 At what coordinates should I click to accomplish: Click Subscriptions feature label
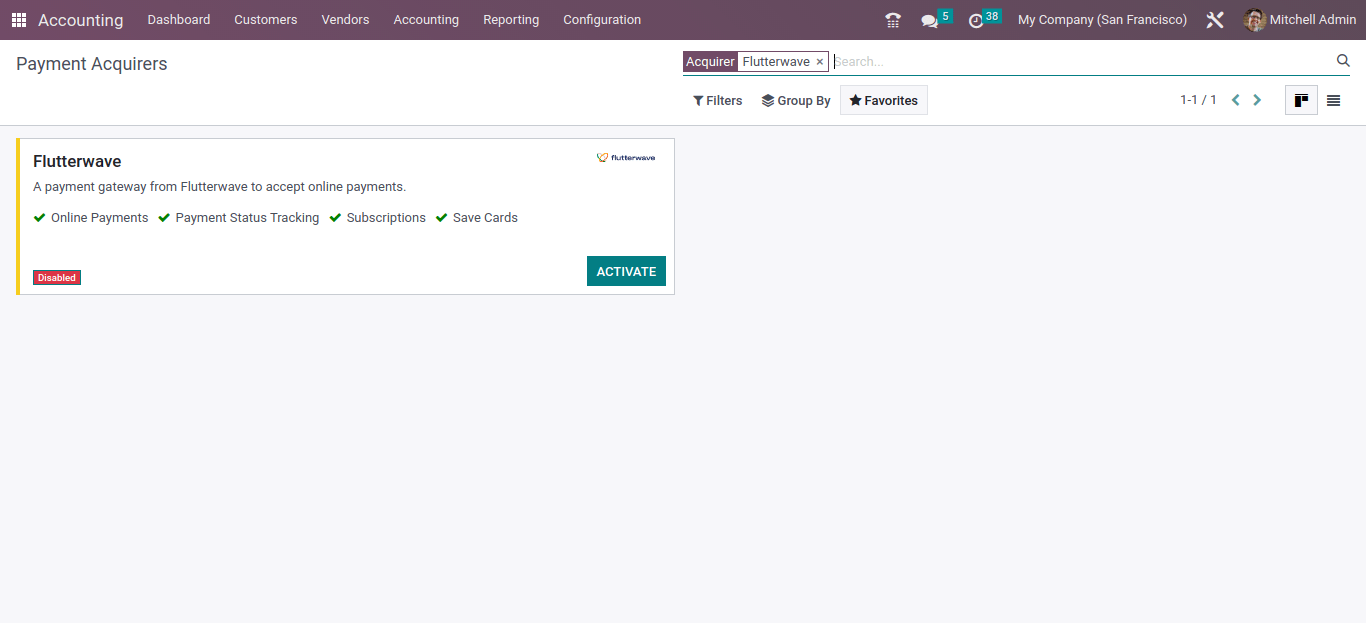pos(386,218)
